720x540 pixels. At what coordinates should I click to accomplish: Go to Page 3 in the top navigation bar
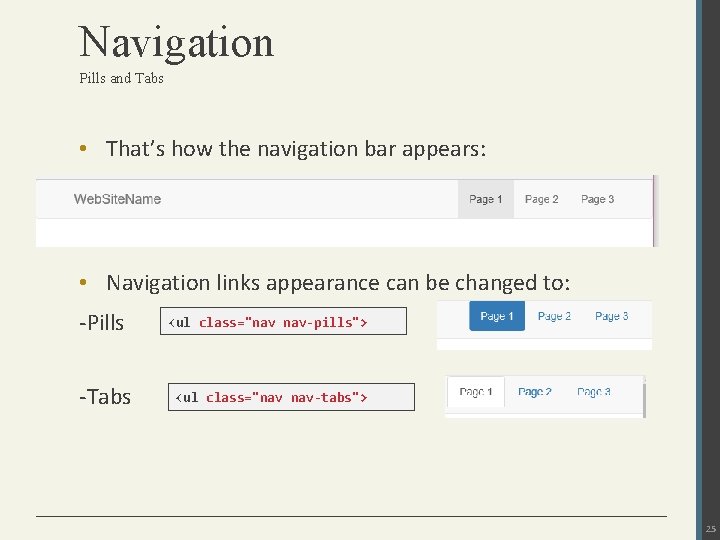tap(598, 199)
